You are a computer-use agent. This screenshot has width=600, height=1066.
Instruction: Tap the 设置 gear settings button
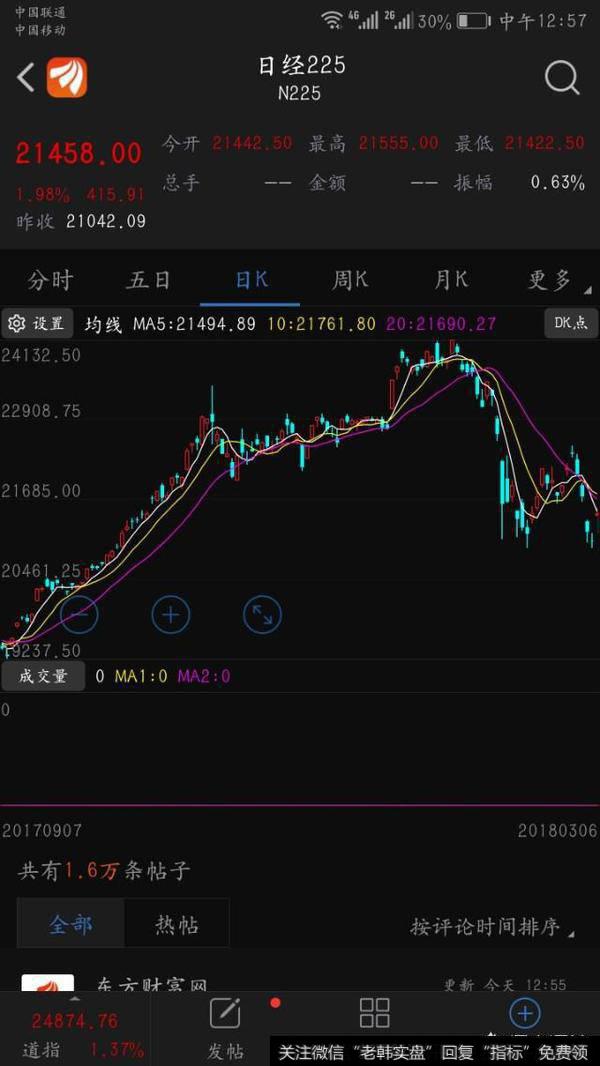point(38,324)
